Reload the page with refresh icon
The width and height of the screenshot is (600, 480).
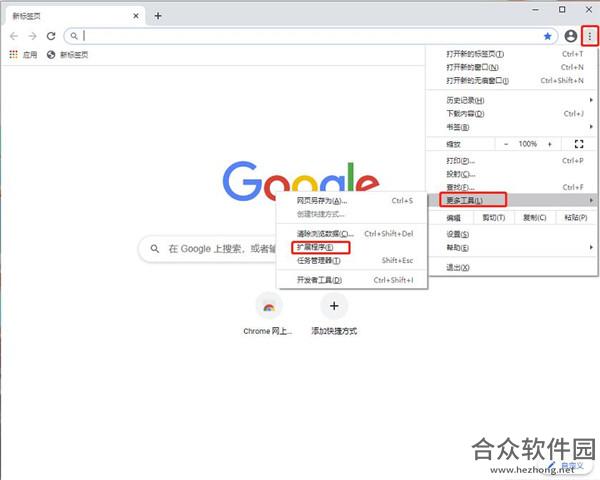pos(51,36)
